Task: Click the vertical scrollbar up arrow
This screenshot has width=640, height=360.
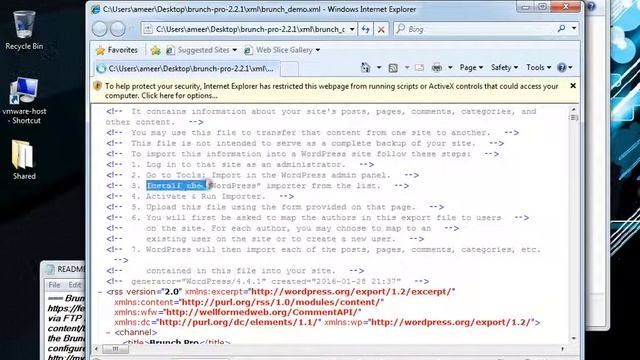Action: tap(573, 110)
